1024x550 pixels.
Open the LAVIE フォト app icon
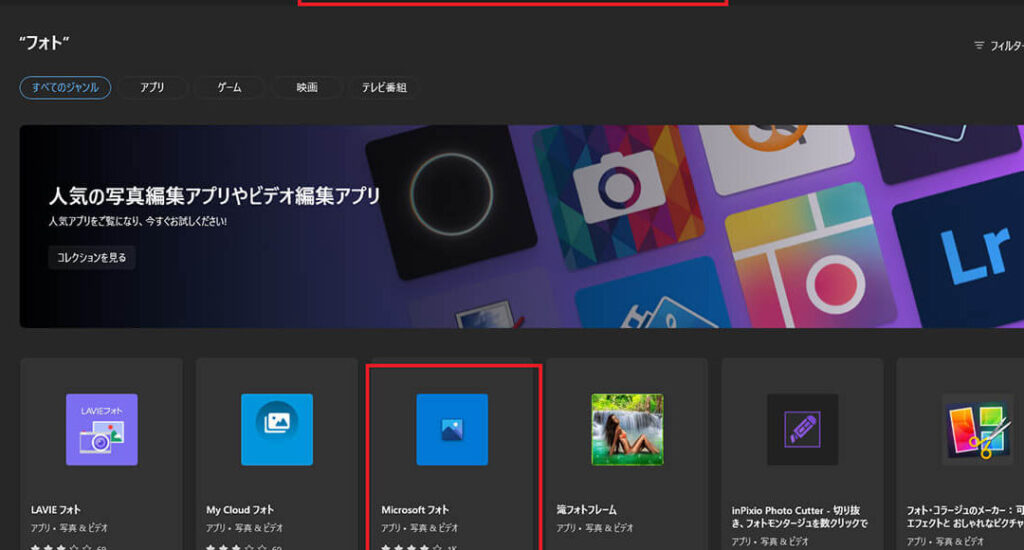[101, 429]
